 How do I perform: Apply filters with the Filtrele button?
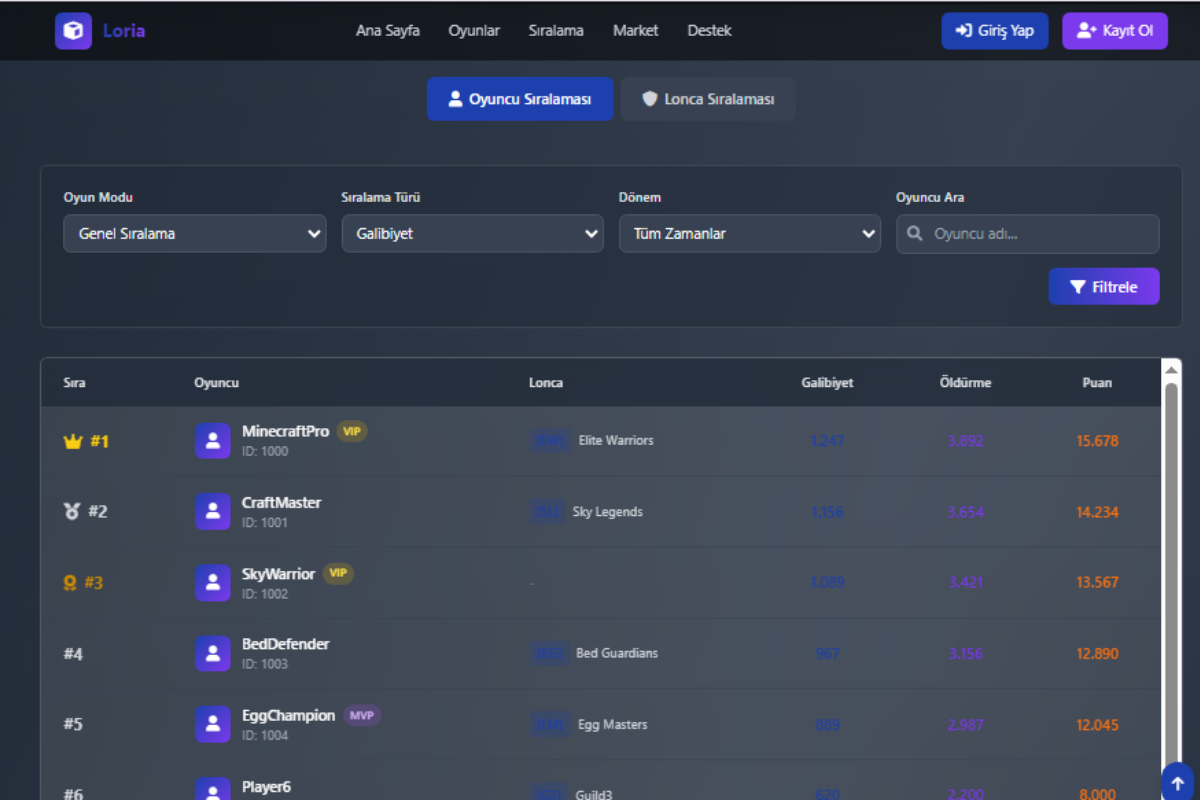coord(1103,287)
